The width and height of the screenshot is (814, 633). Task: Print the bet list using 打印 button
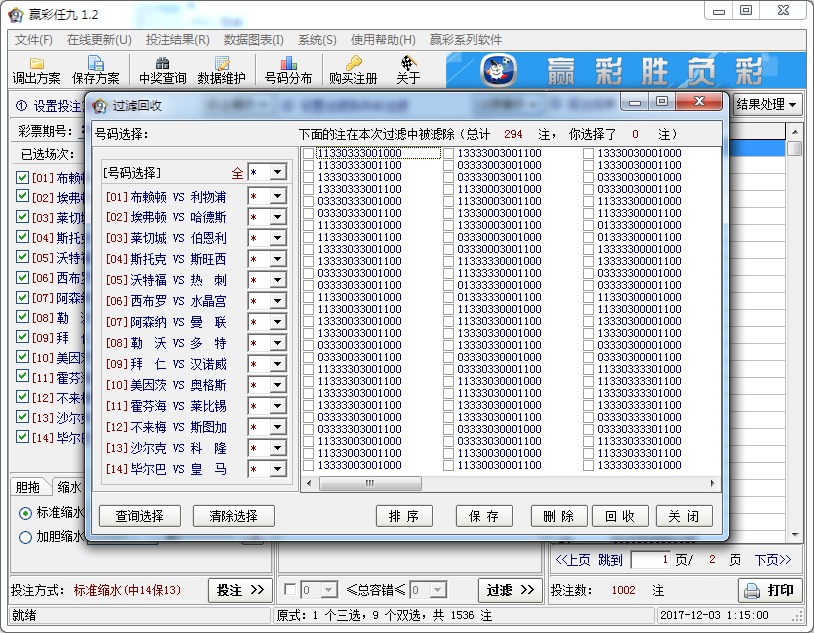772,590
